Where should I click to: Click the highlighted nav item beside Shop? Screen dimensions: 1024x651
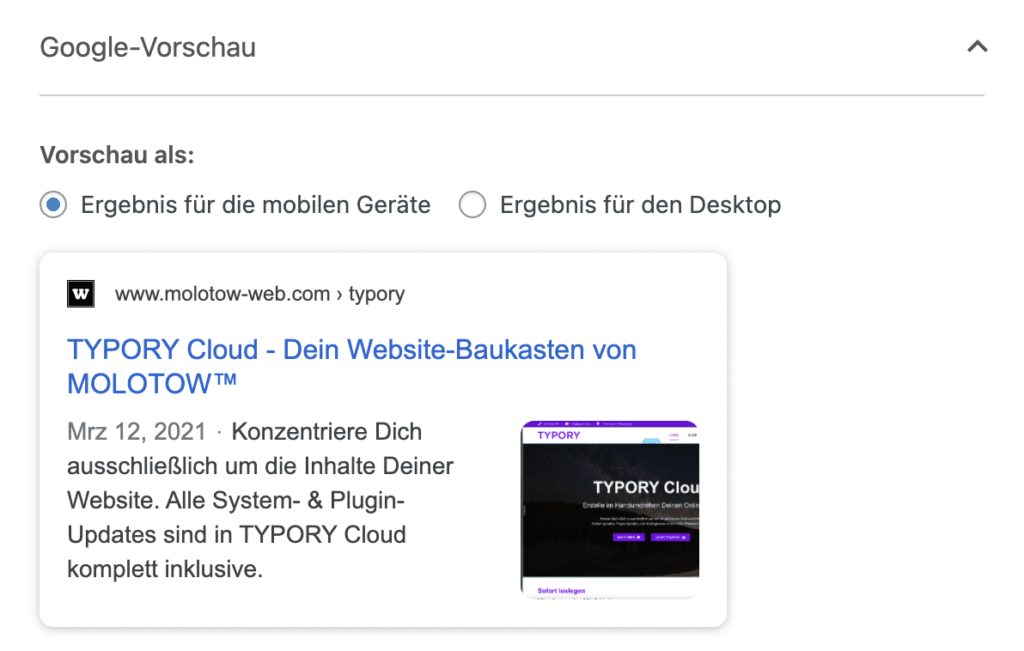click(672, 433)
